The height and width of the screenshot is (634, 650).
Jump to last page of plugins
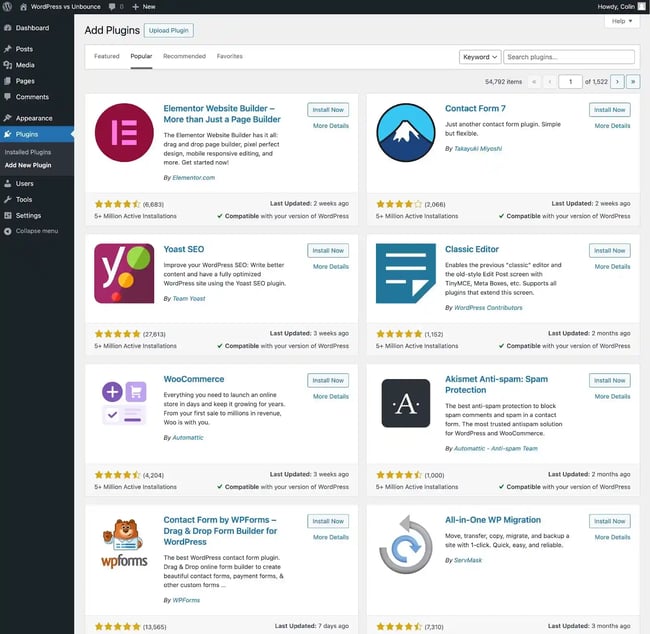coord(633,82)
